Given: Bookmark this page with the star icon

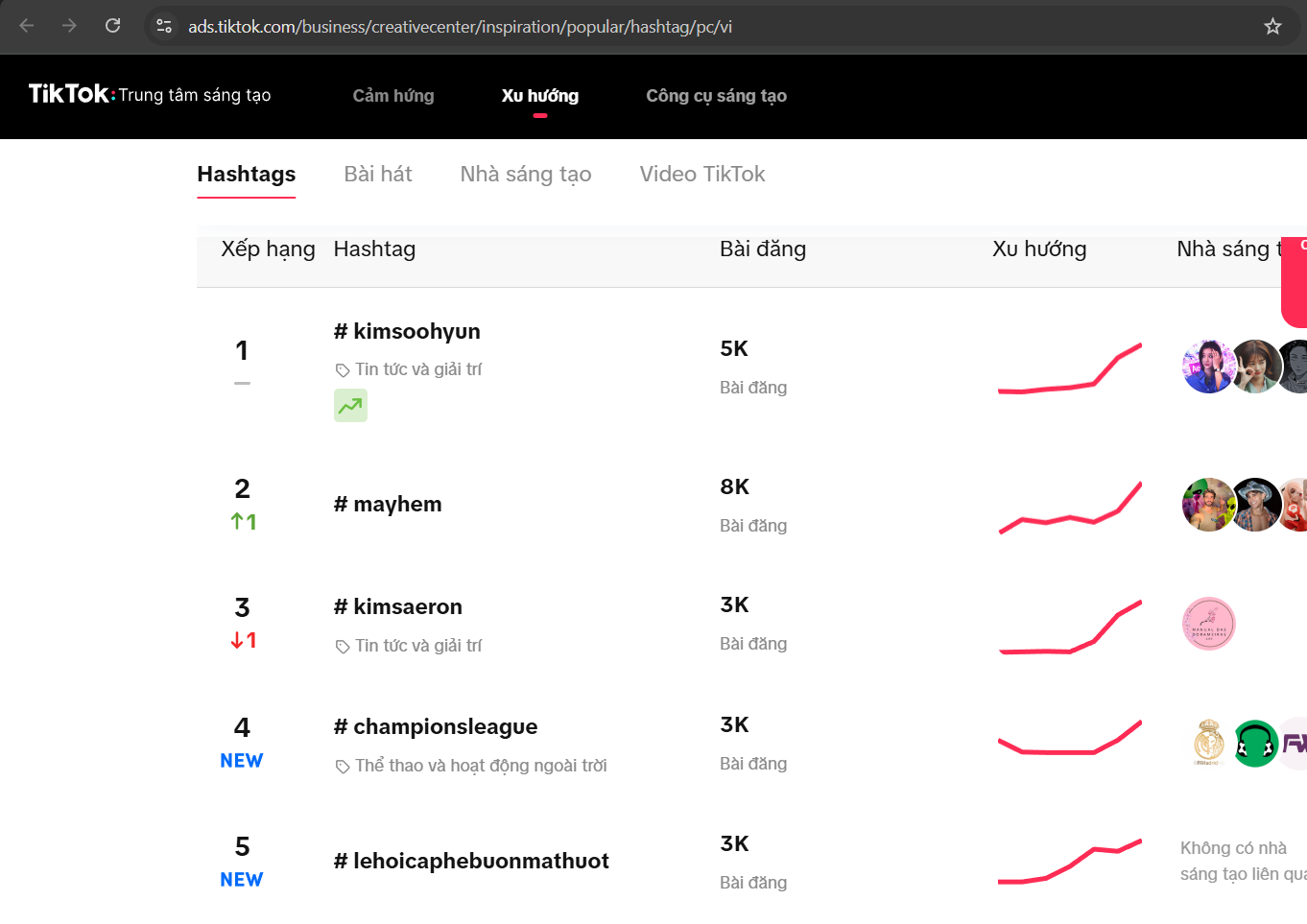Looking at the screenshot, I should point(1272,26).
